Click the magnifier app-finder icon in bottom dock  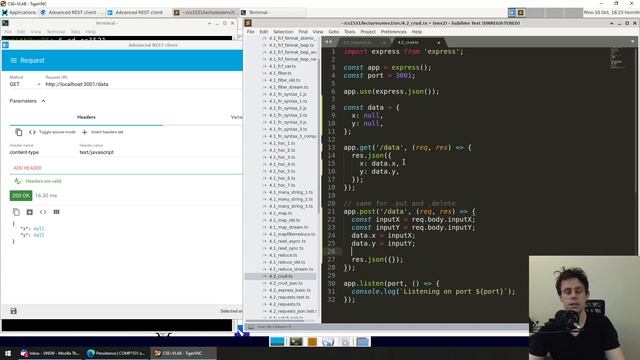coord(345,342)
